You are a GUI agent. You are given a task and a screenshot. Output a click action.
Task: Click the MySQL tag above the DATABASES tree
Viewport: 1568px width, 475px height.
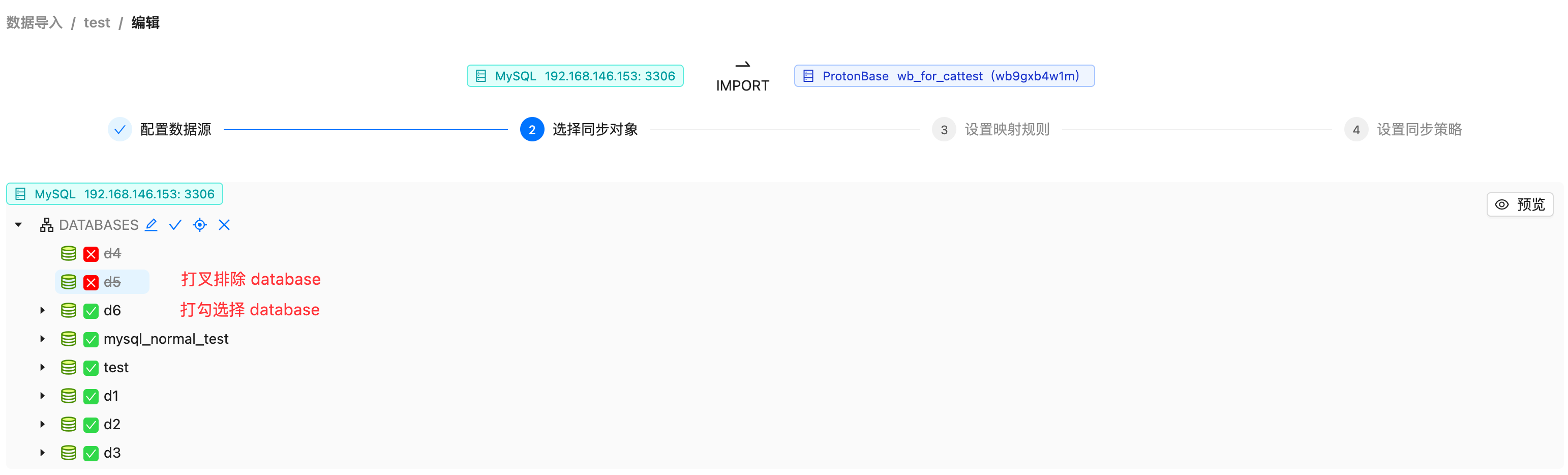[114, 194]
